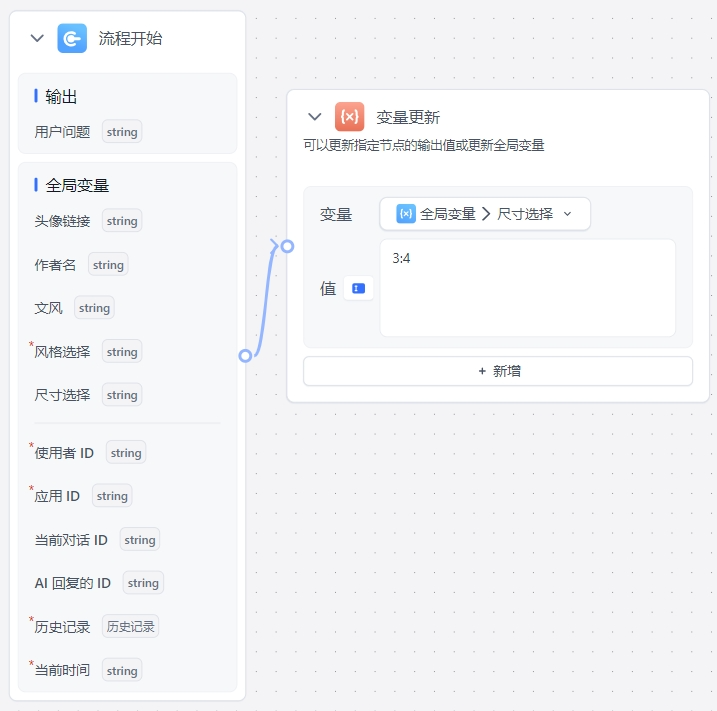This screenshot has width=717, height=711.
Task: Click the 作者名 global variable
Action: (x=55, y=265)
